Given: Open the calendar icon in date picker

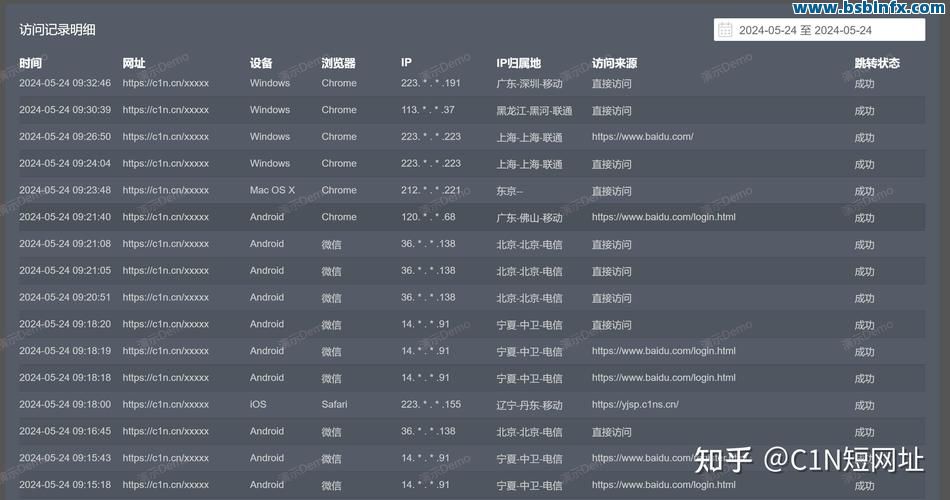Looking at the screenshot, I should (x=725, y=30).
